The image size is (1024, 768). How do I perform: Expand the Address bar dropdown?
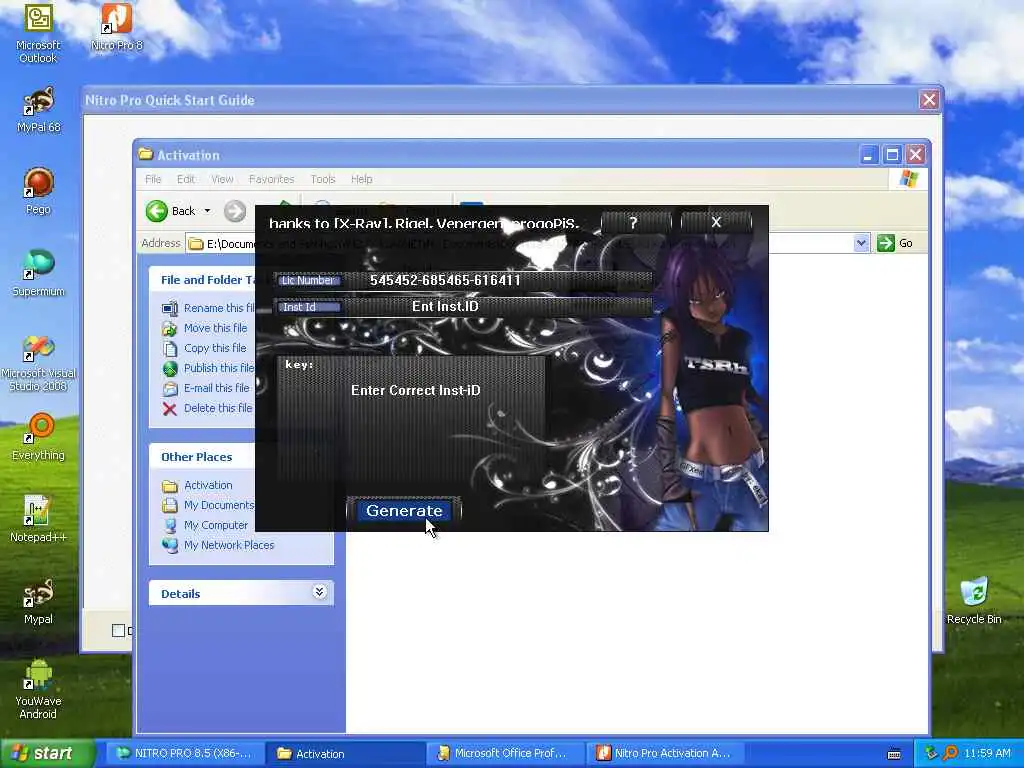point(861,243)
